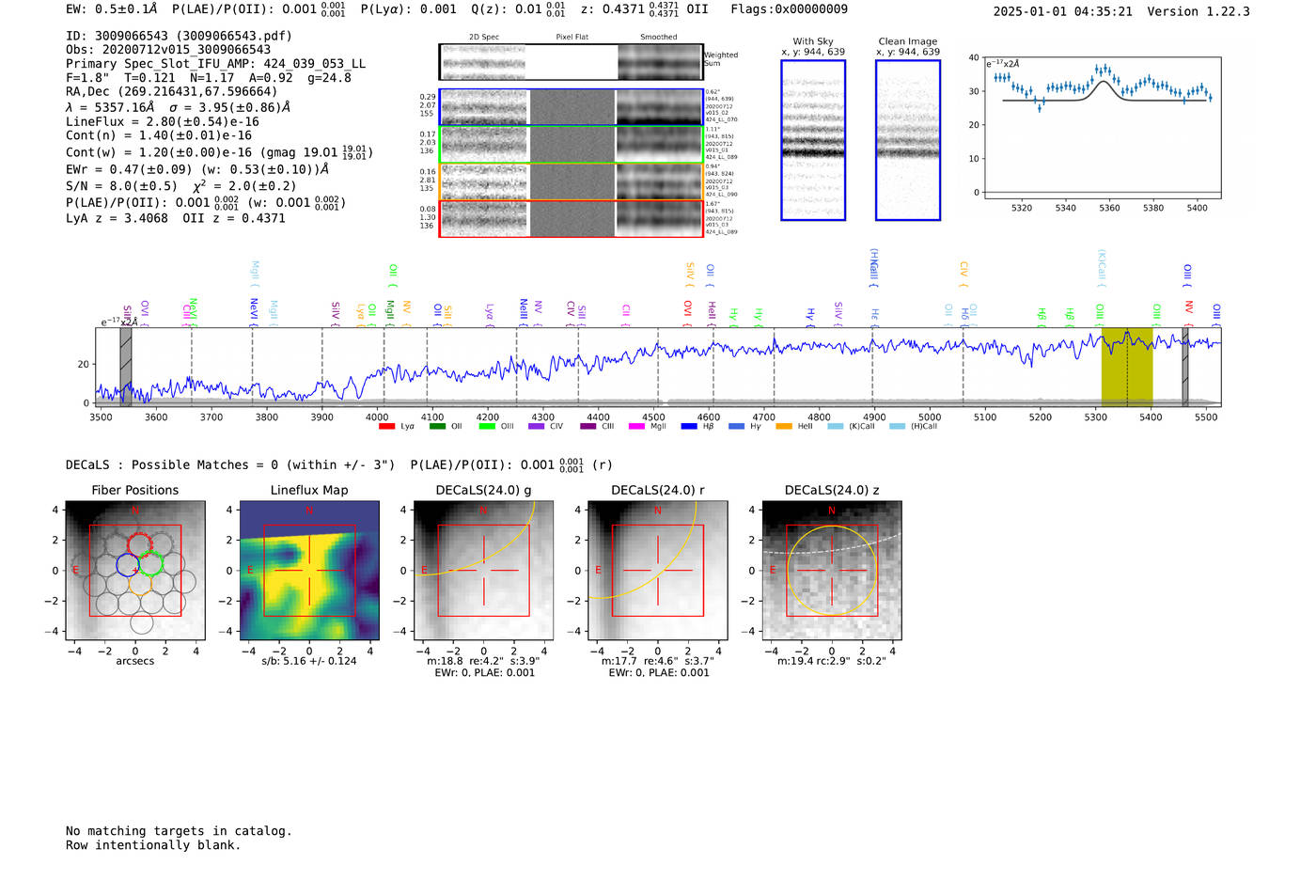Viewport: 1316px width, 896px height.
Task: Click the red Lyα legend swatch
Action: 386,427
